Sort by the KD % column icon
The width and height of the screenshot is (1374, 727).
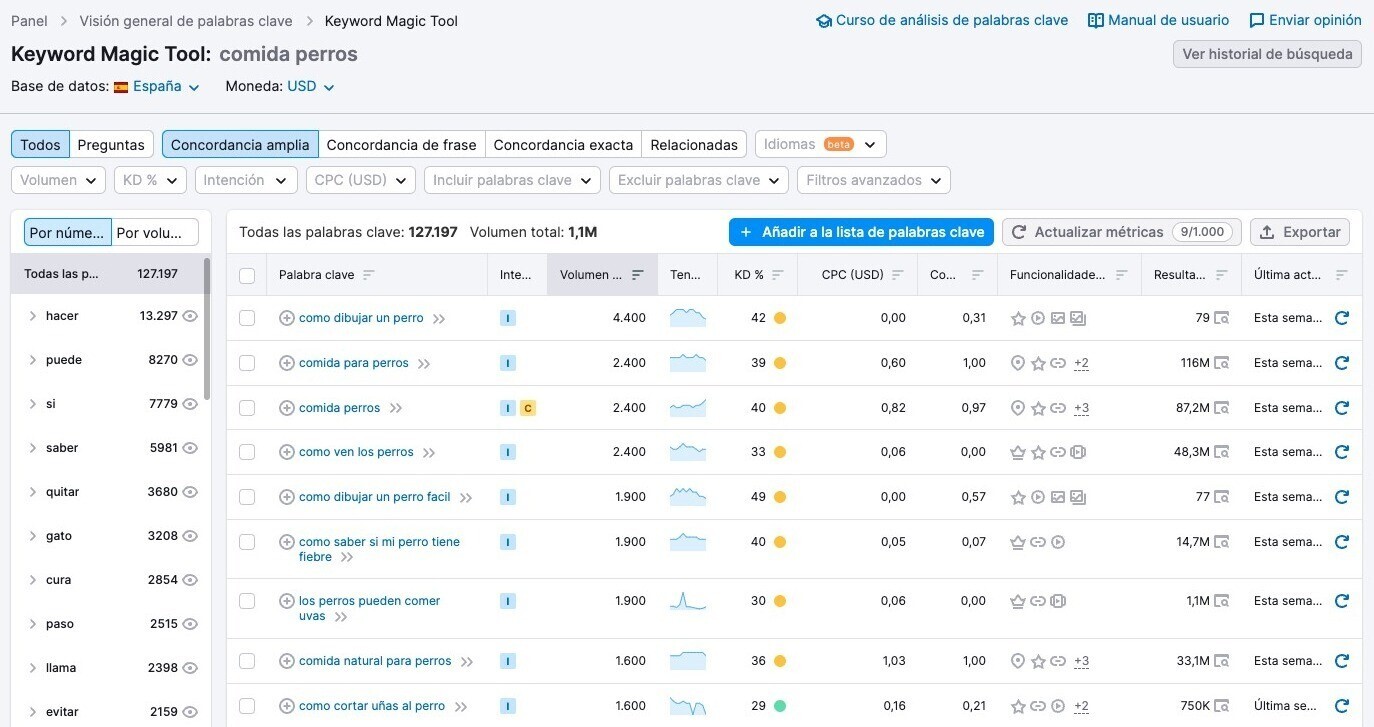[x=778, y=275]
